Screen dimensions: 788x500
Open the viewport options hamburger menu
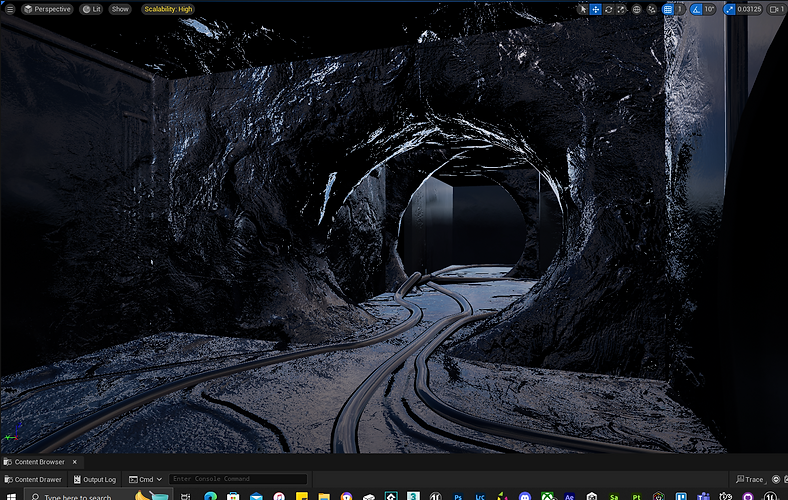tap(9, 9)
